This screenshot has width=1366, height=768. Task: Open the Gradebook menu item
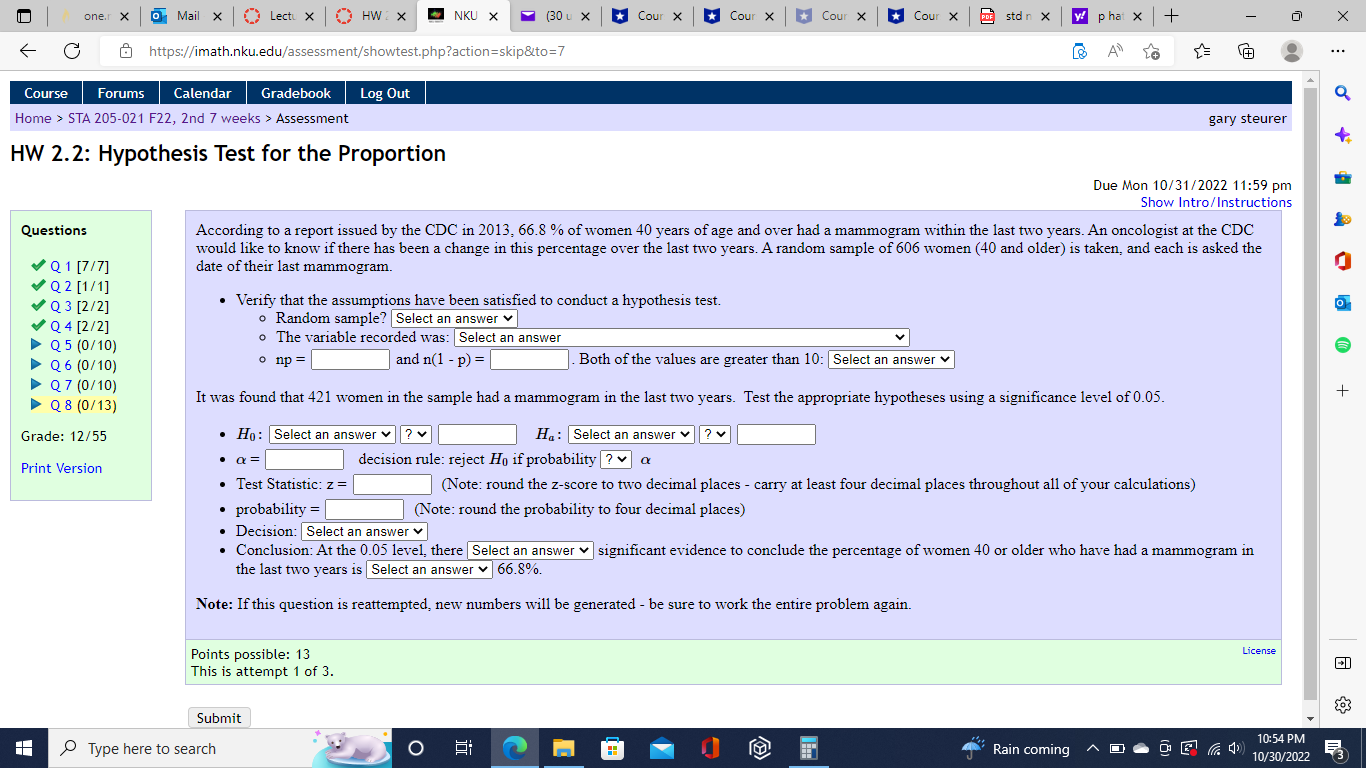pyautogui.click(x=296, y=93)
